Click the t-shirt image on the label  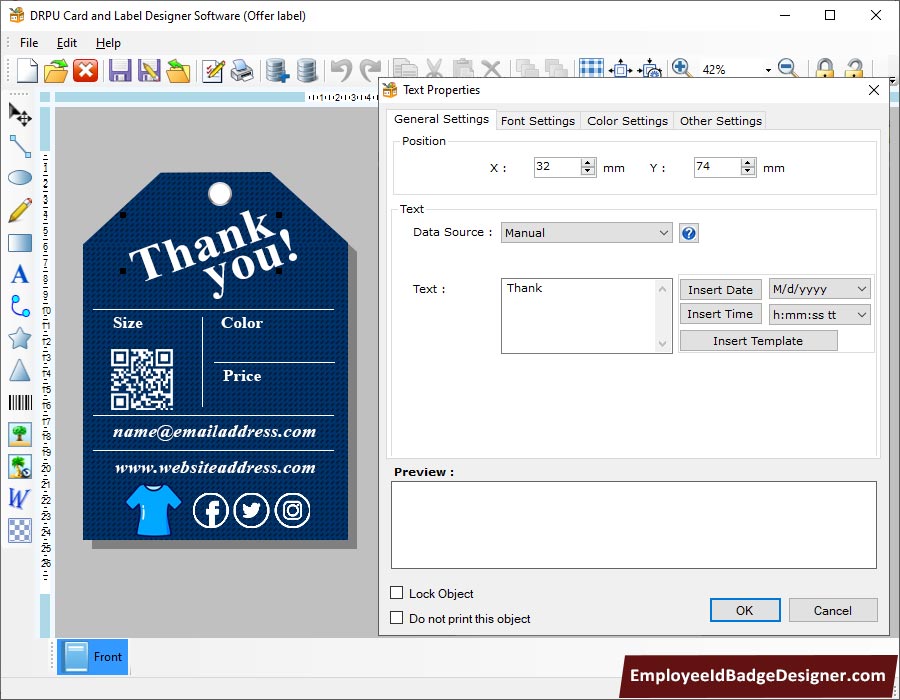point(153,510)
